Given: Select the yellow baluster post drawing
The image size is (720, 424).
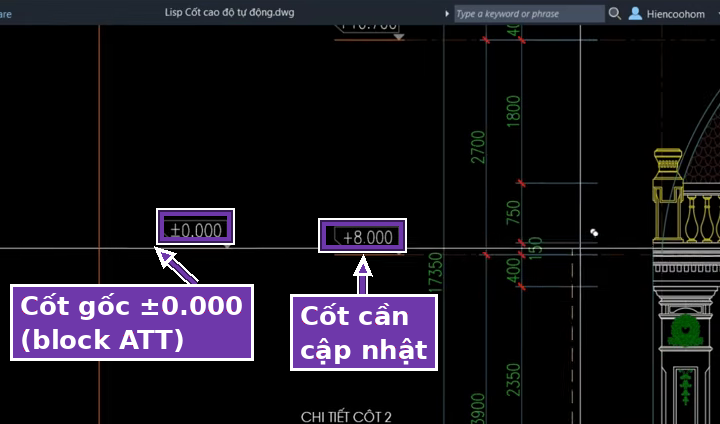Looking at the screenshot, I should point(668,195).
